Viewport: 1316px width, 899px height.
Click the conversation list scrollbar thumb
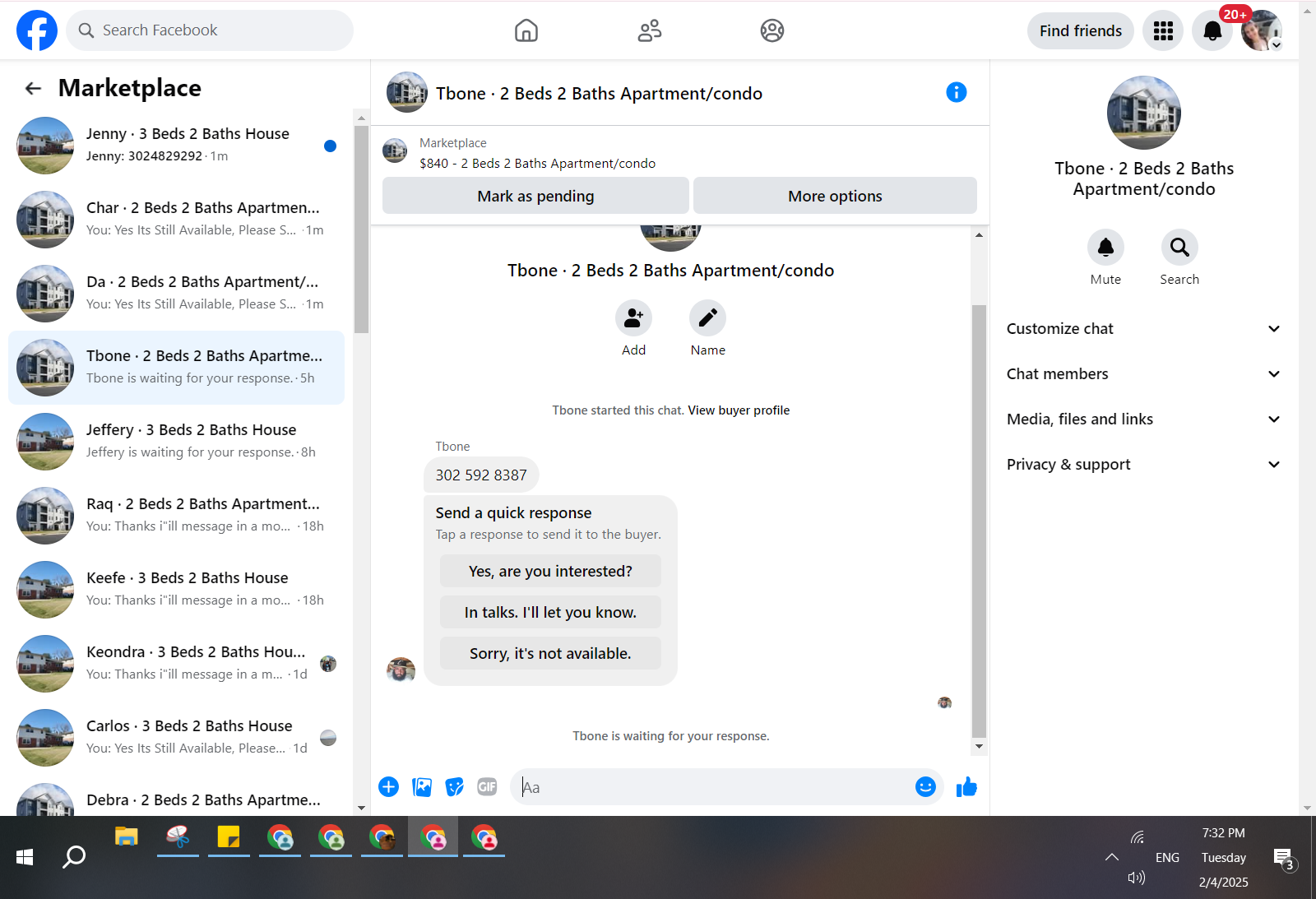361,229
